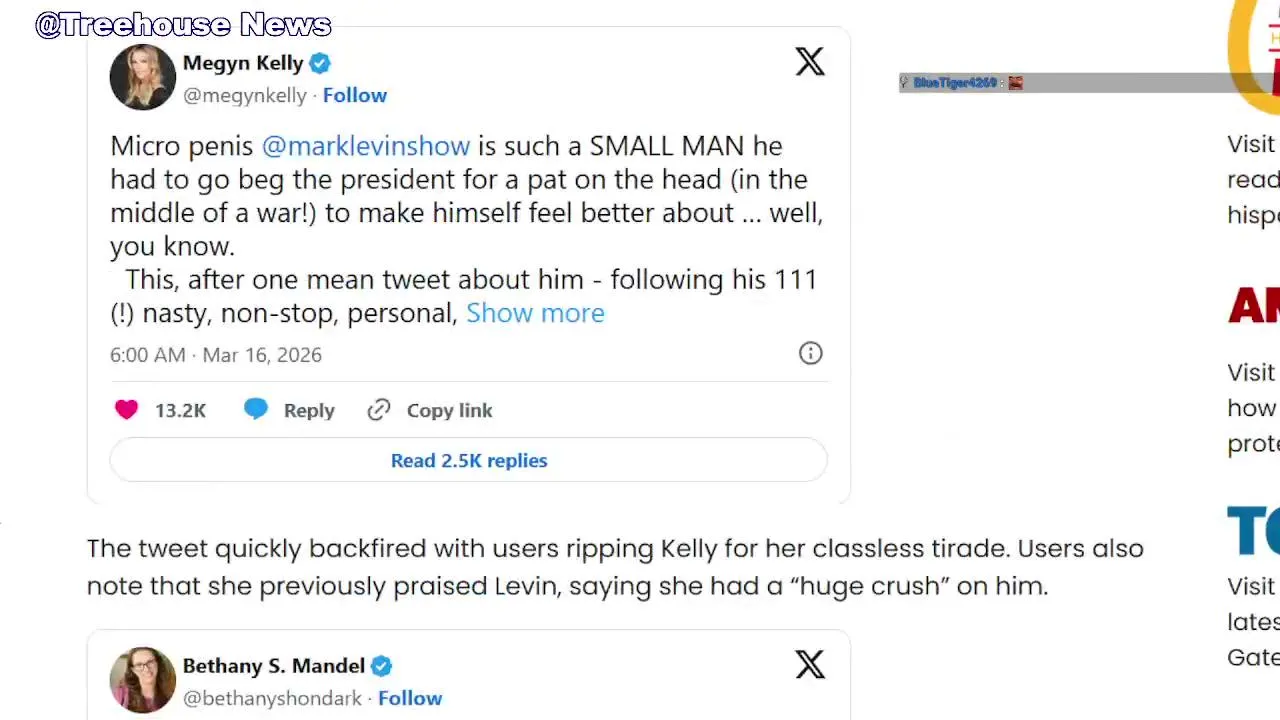Click the Megyn Kelly display name
This screenshot has width=1280, height=720.
click(x=242, y=63)
